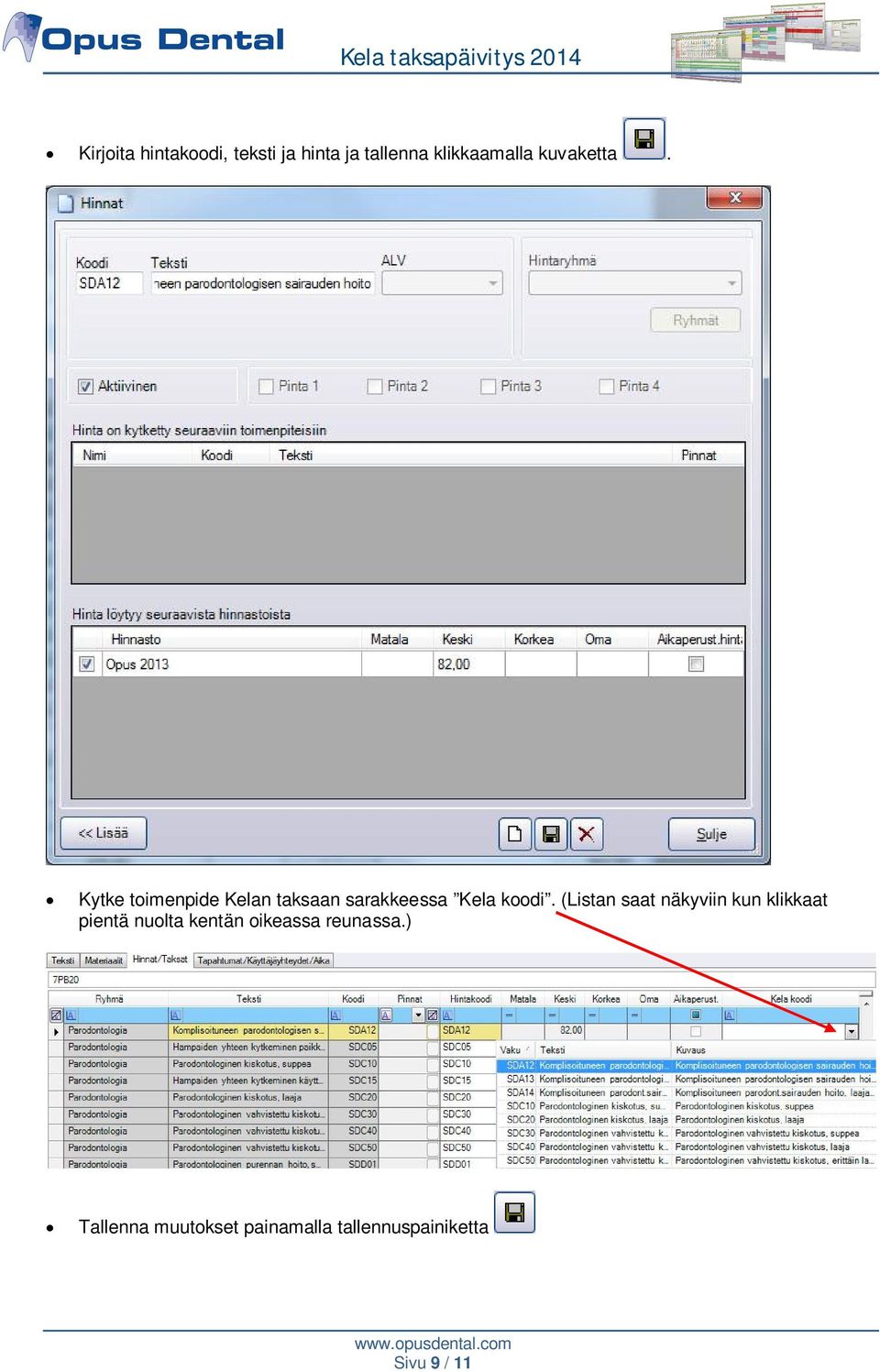The image size is (880, 1372).
Task: Click the Kela koodi column header
Action: click(x=790, y=999)
